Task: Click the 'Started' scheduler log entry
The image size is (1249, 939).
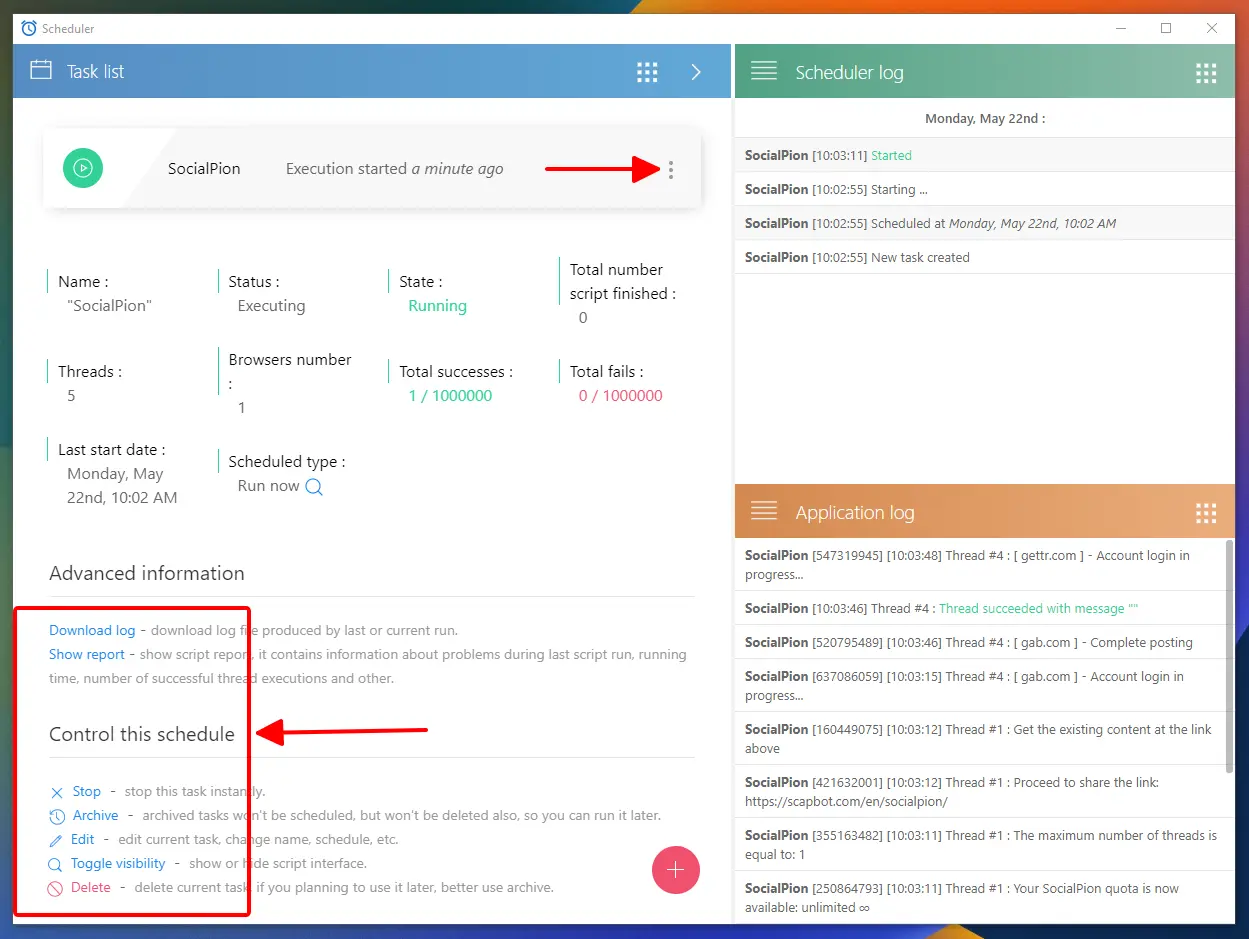Action: coord(984,155)
